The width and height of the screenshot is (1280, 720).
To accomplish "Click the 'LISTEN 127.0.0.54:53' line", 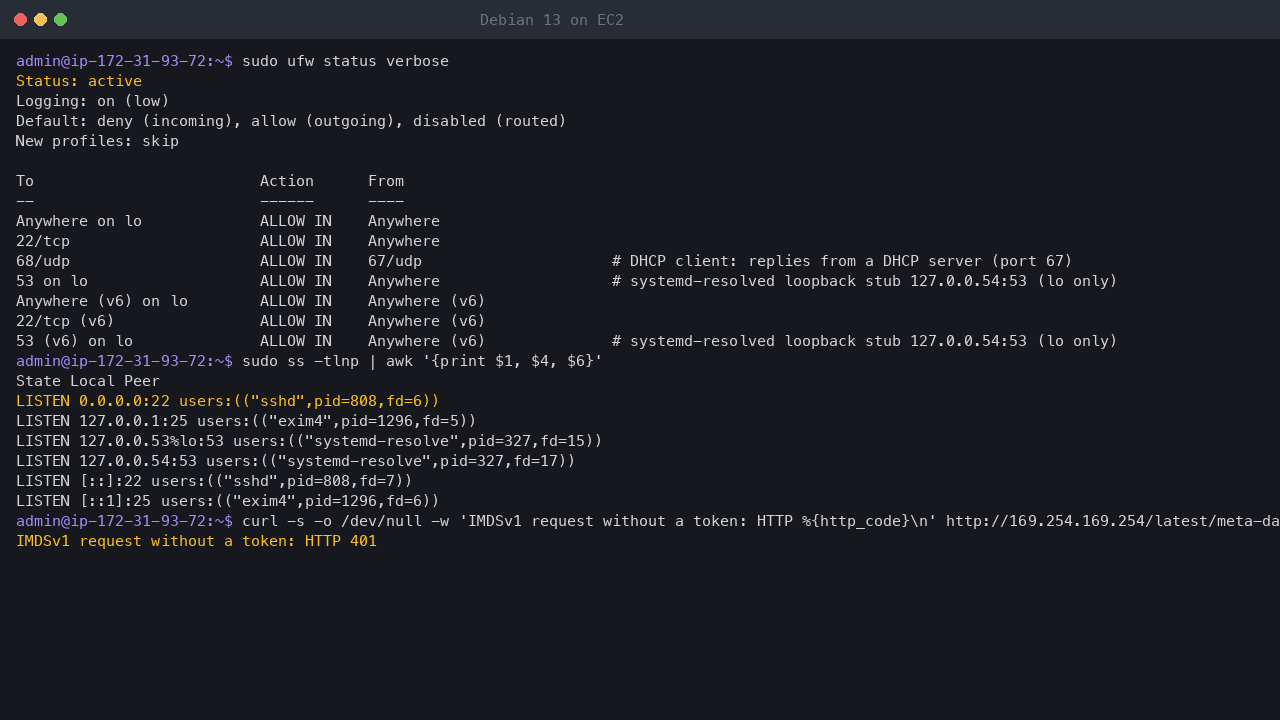I will [296, 461].
